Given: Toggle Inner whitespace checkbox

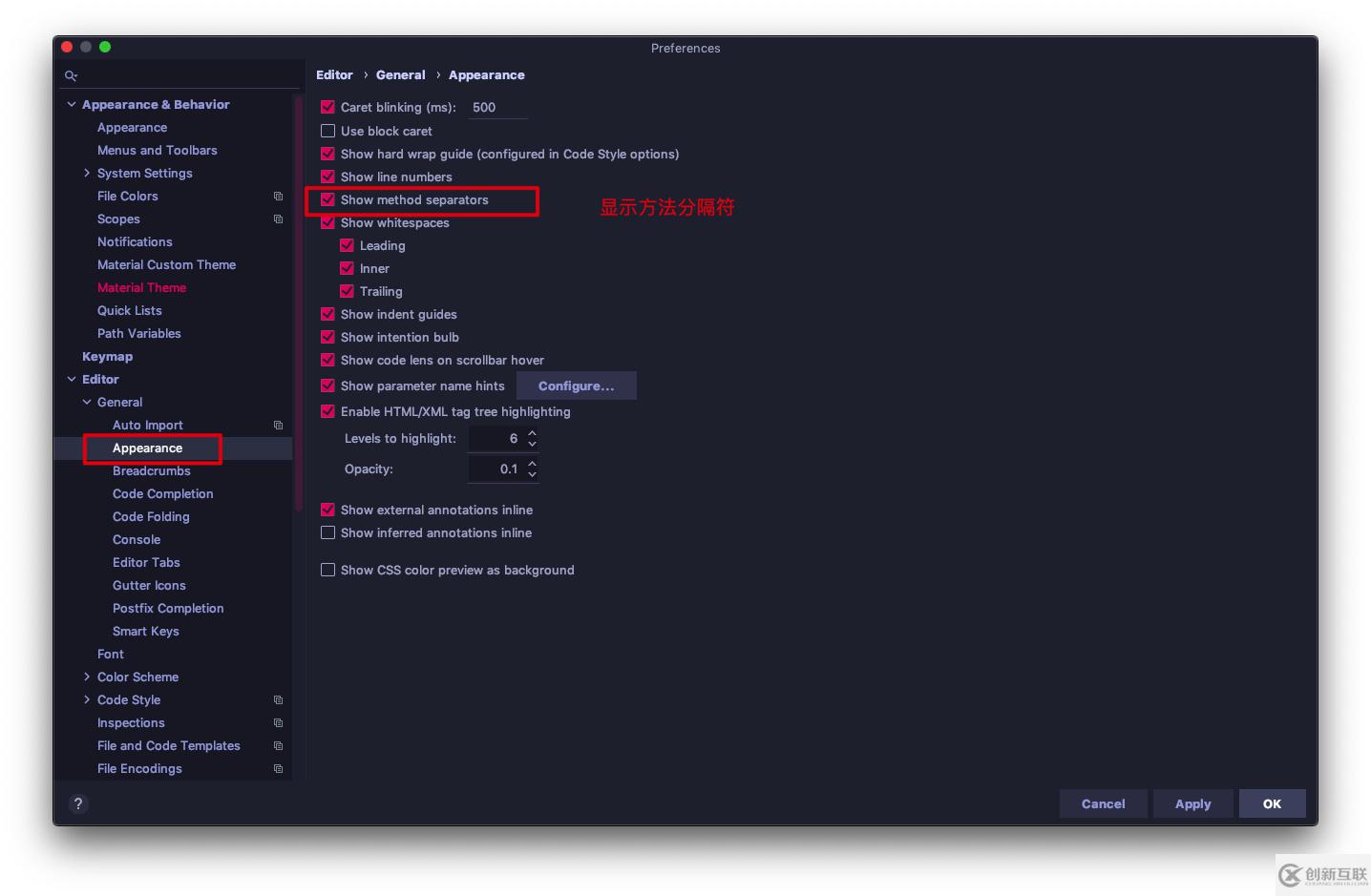Looking at the screenshot, I should (347, 268).
